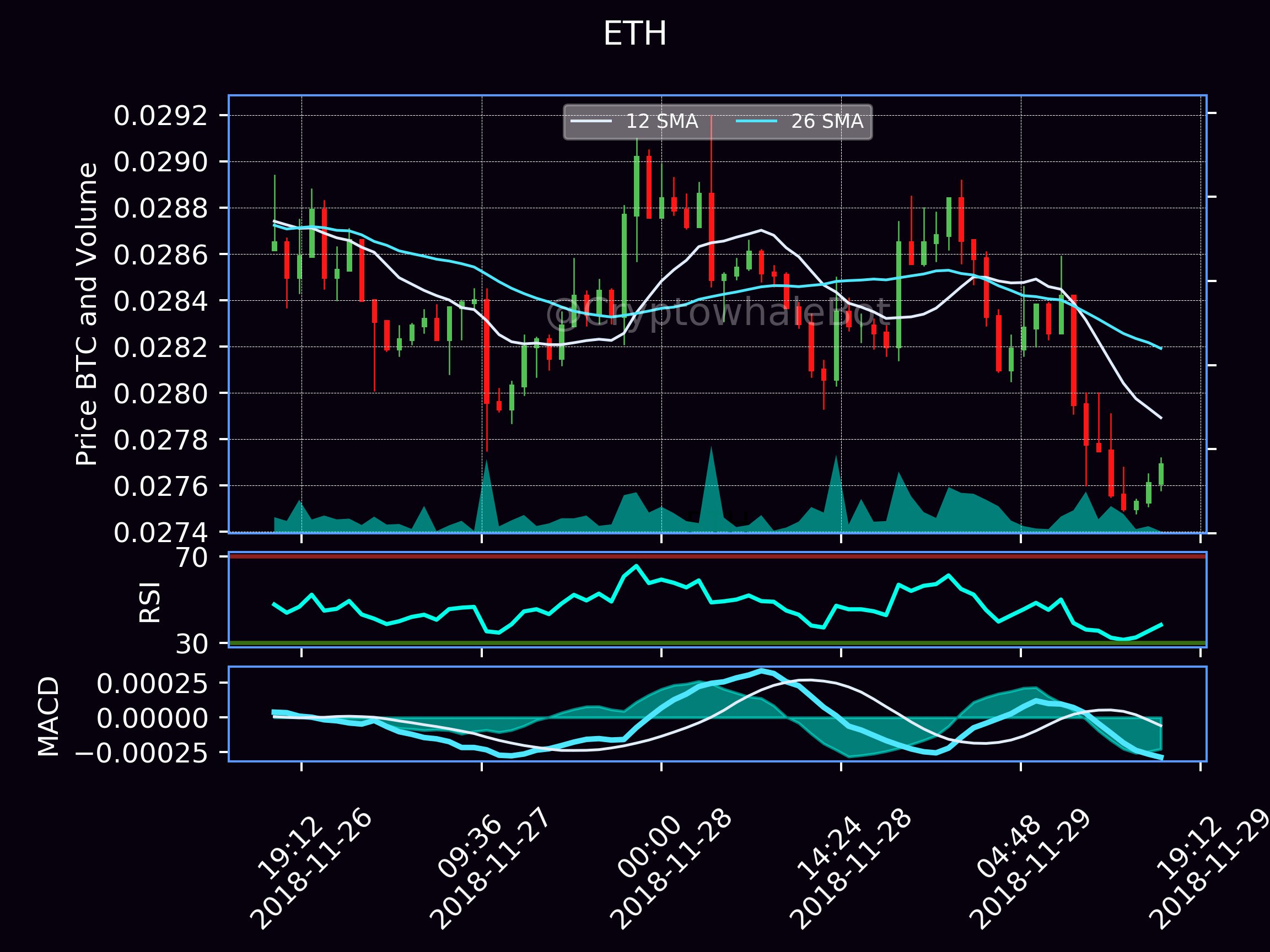Click the green oversold line at RSI 30
The height and width of the screenshot is (952, 1270).
pos(717,643)
